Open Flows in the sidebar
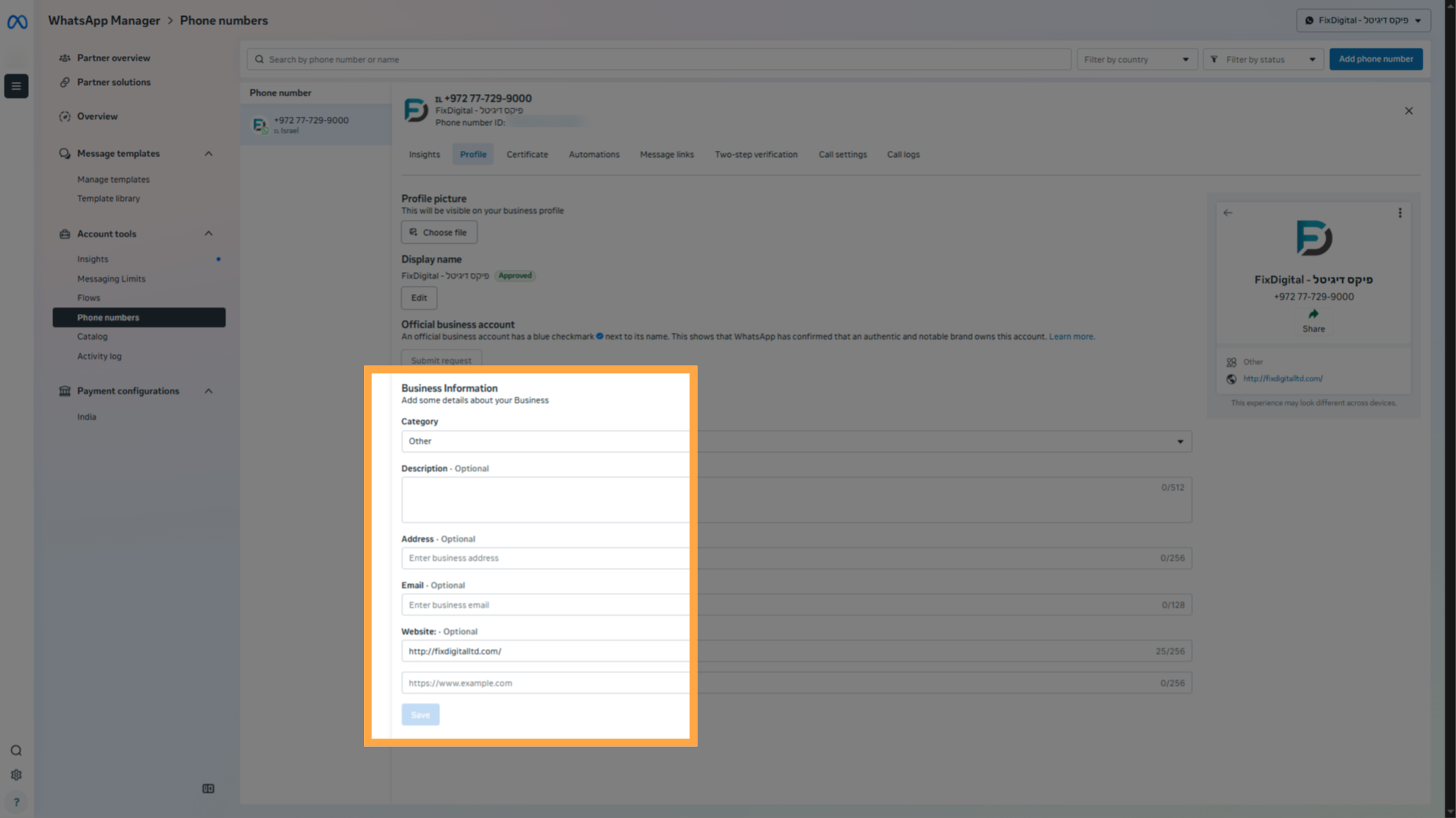The height and width of the screenshot is (818, 1456). click(89, 298)
